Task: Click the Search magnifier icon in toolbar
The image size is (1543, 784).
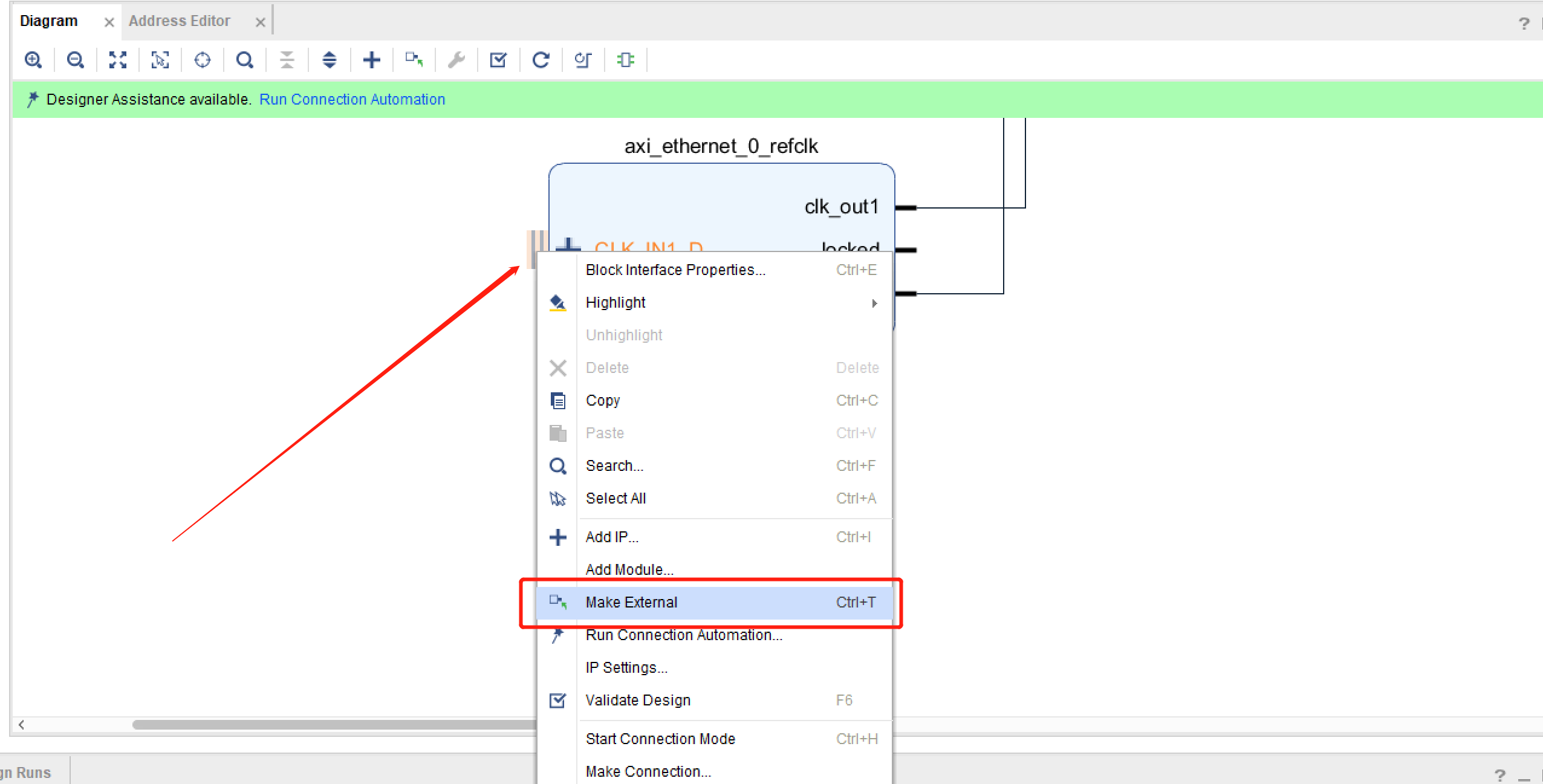Action: click(245, 60)
